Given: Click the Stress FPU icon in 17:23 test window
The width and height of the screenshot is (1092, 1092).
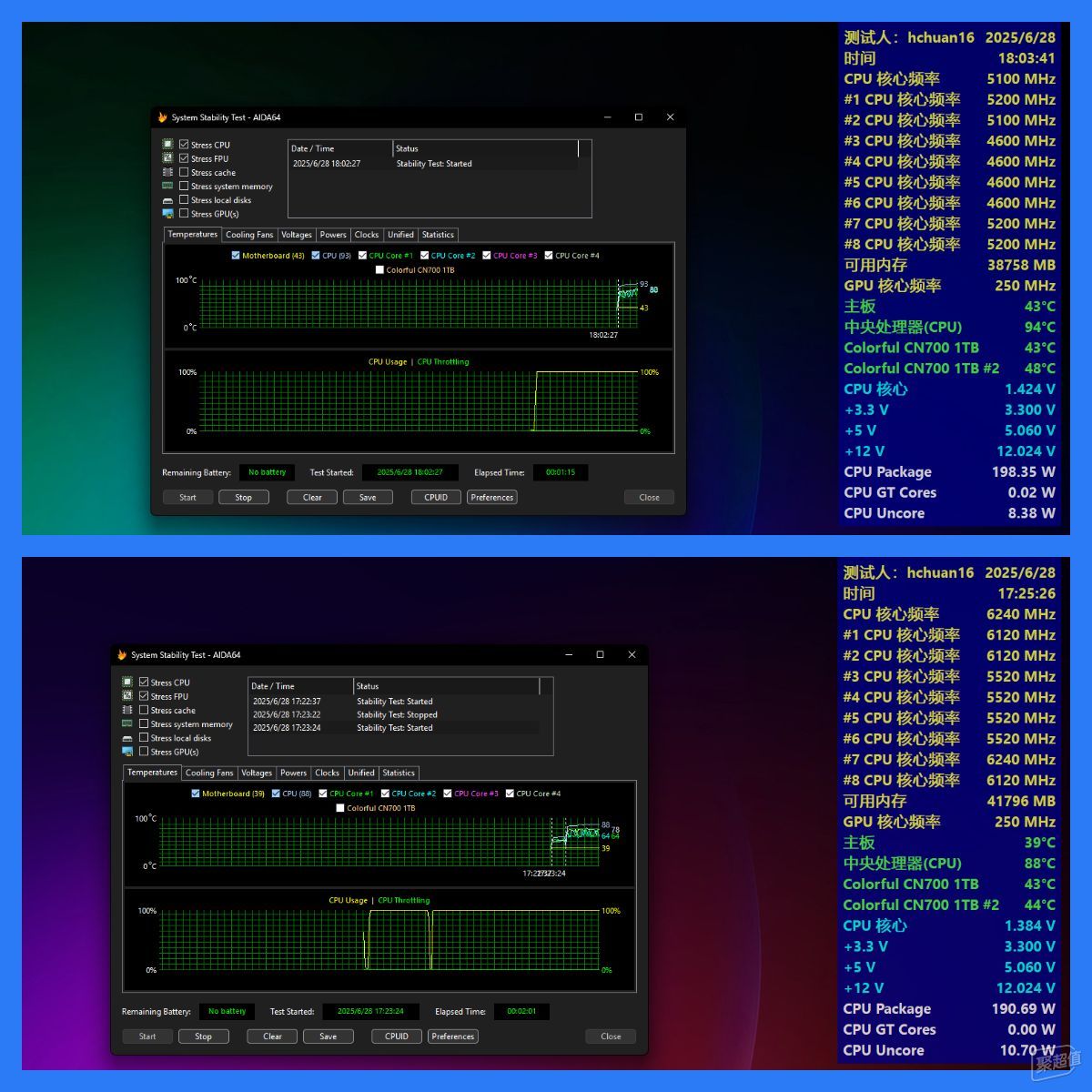Looking at the screenshot, I should tap(127, 696).
